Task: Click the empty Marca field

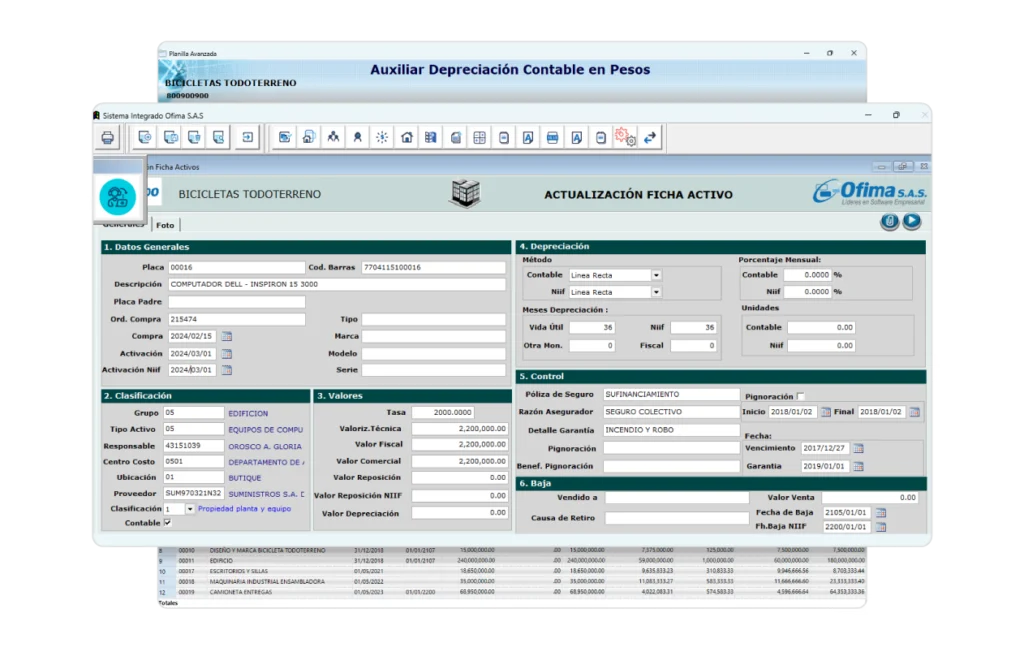Action: tap(434, 336)
